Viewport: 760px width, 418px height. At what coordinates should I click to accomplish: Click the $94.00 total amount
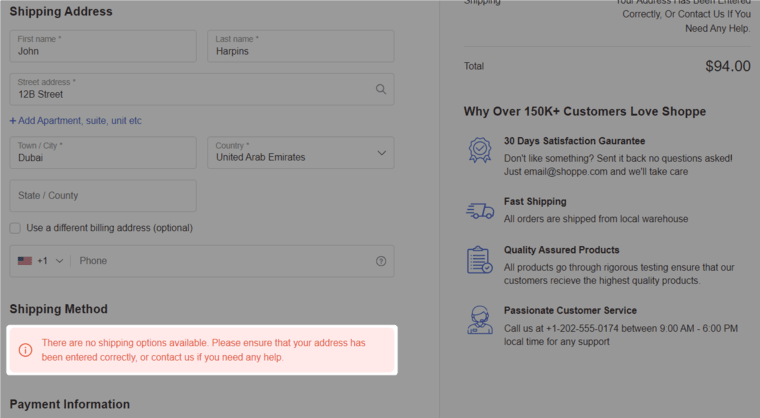pyautogui.click(x=728, y=66)
